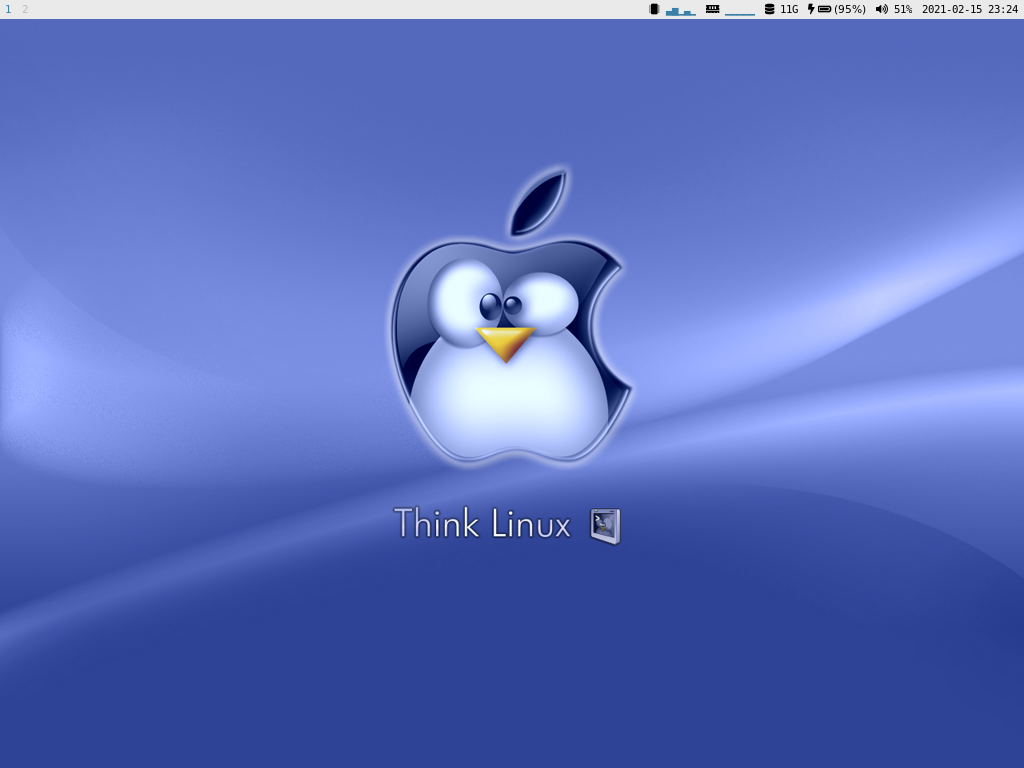Switch to workspace 2
1024x768 pixels.
[25, 9]
